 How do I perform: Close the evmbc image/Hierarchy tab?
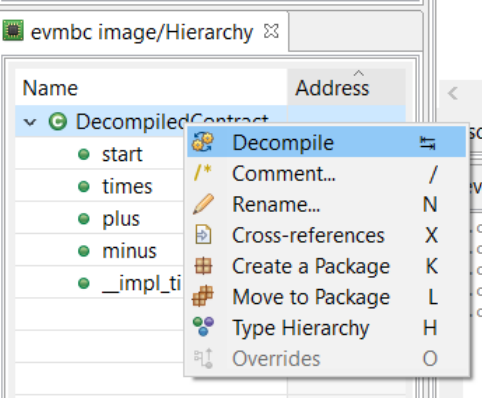[x=271, y=31]
